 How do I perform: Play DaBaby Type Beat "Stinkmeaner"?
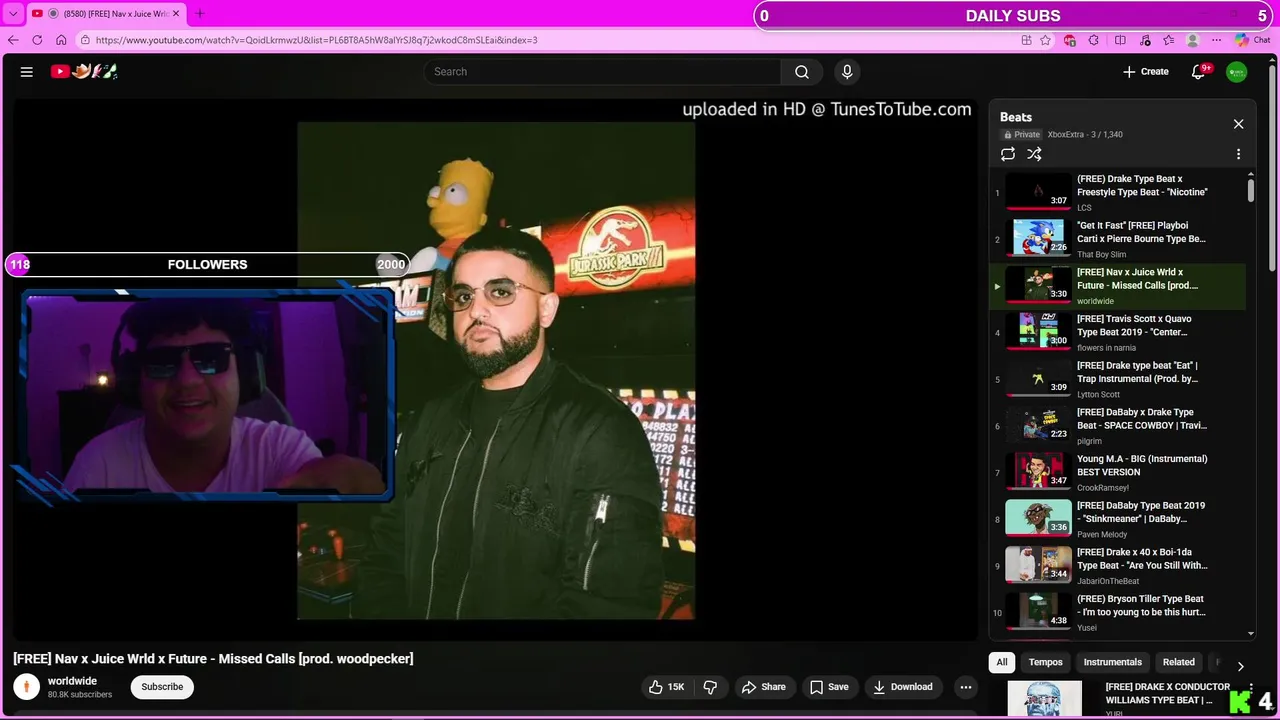[x=1118, y=519]
